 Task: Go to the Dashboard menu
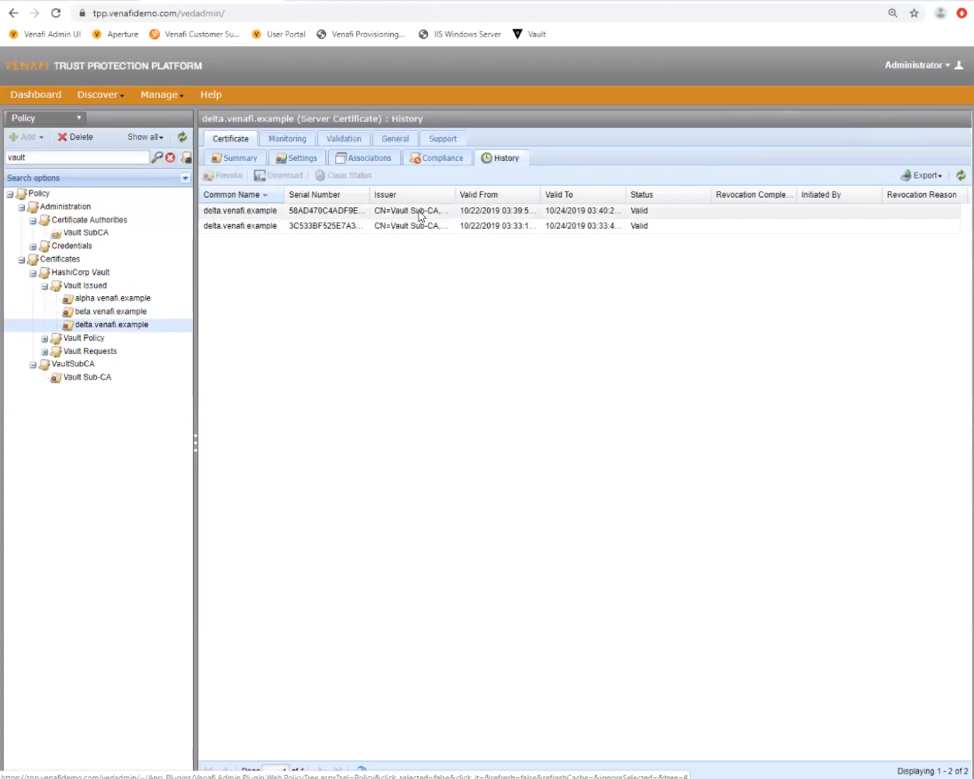tap(35, 94)
